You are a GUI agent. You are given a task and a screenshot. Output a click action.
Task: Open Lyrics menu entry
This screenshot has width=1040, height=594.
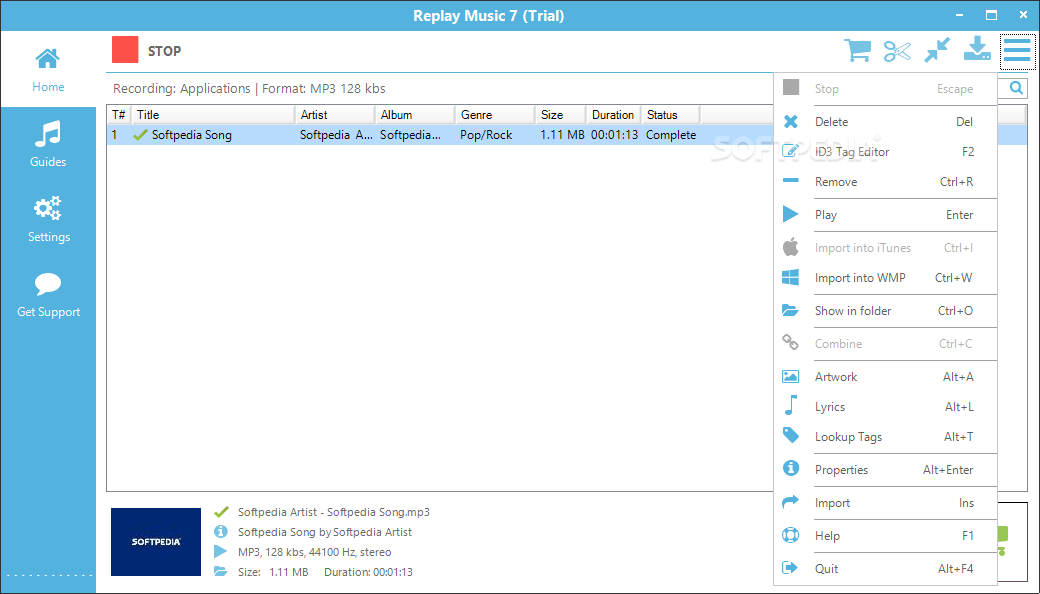coord(885,407)
